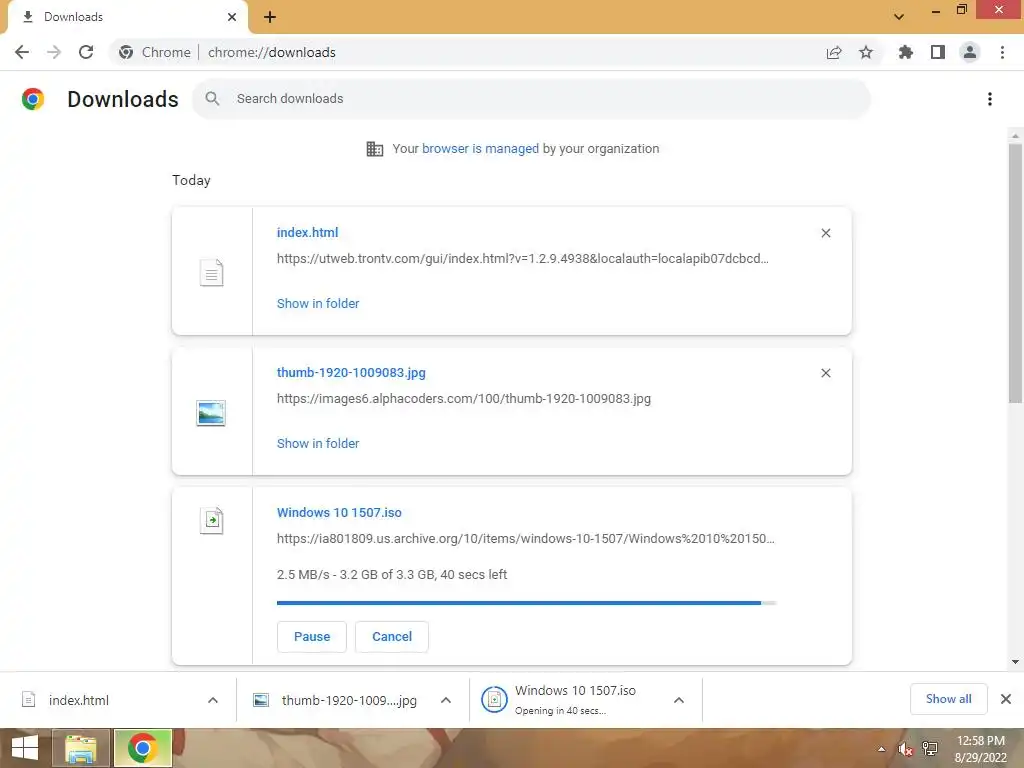The width and height of the screenshot is (1024, 768).
Task: Bookmark this page with the star icon
Action: 866,52
